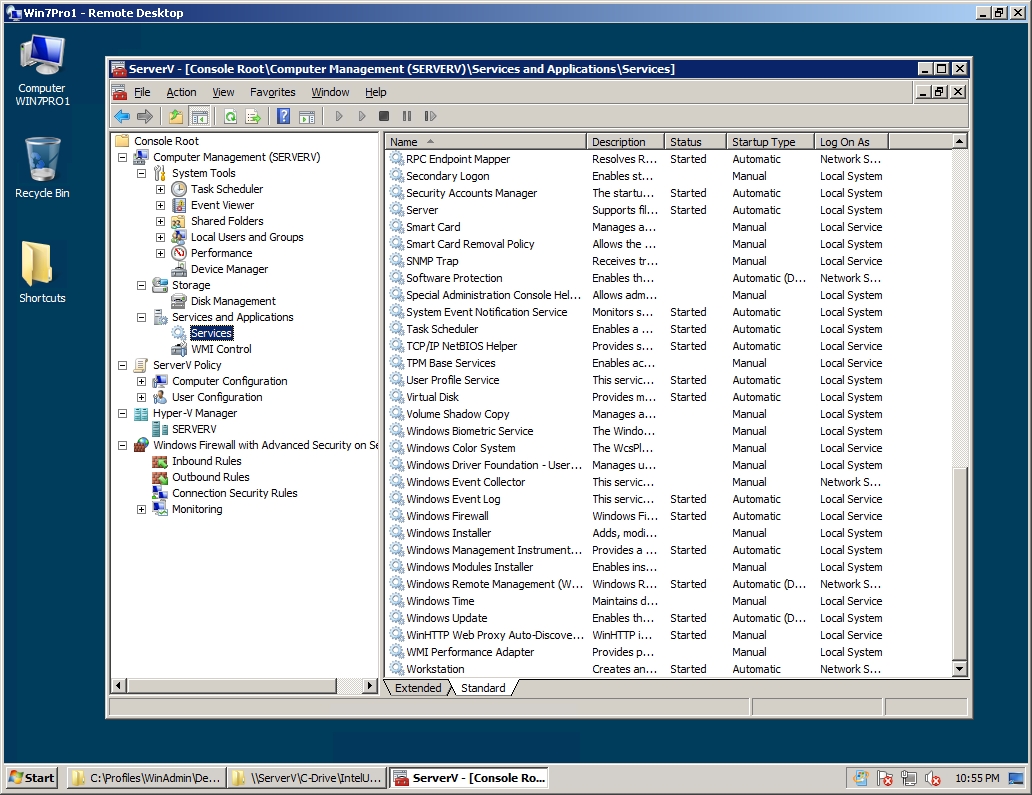Expand Local Users and Groups node
Viewport: 1032px width, 795px height.
pos(160,238)
